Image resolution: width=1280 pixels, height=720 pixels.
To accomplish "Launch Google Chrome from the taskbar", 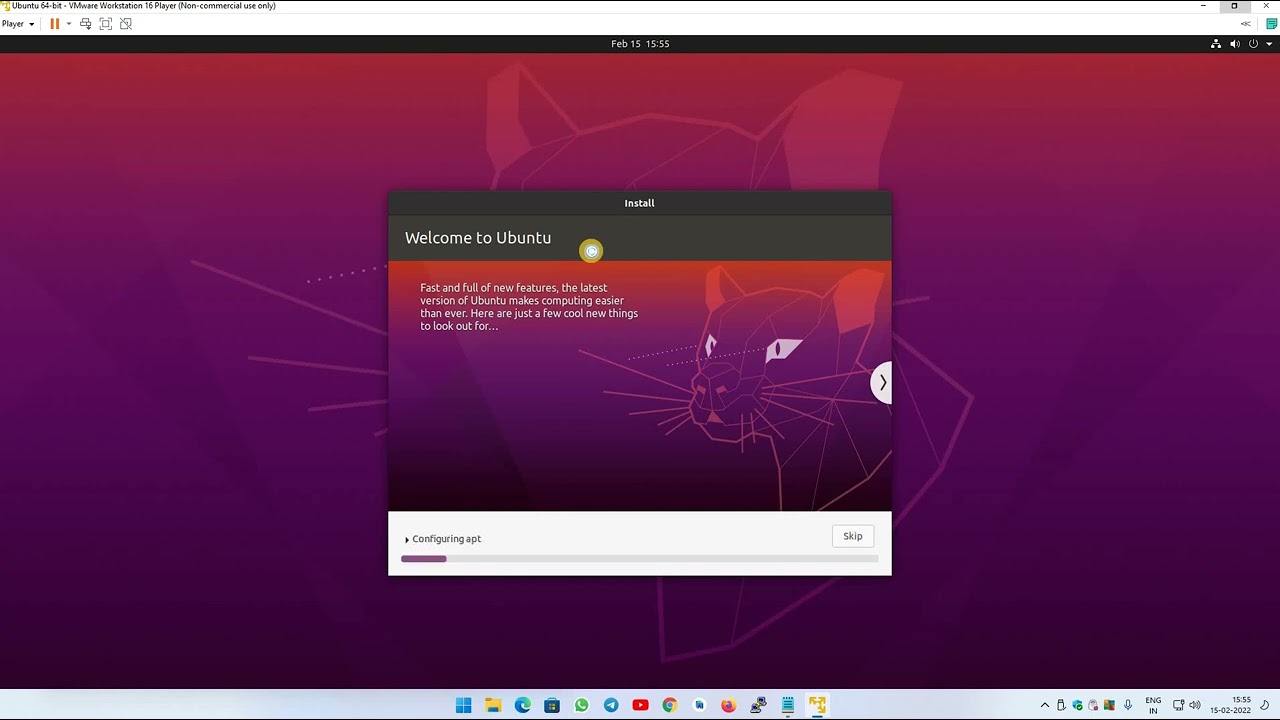I will coord(670,705).
